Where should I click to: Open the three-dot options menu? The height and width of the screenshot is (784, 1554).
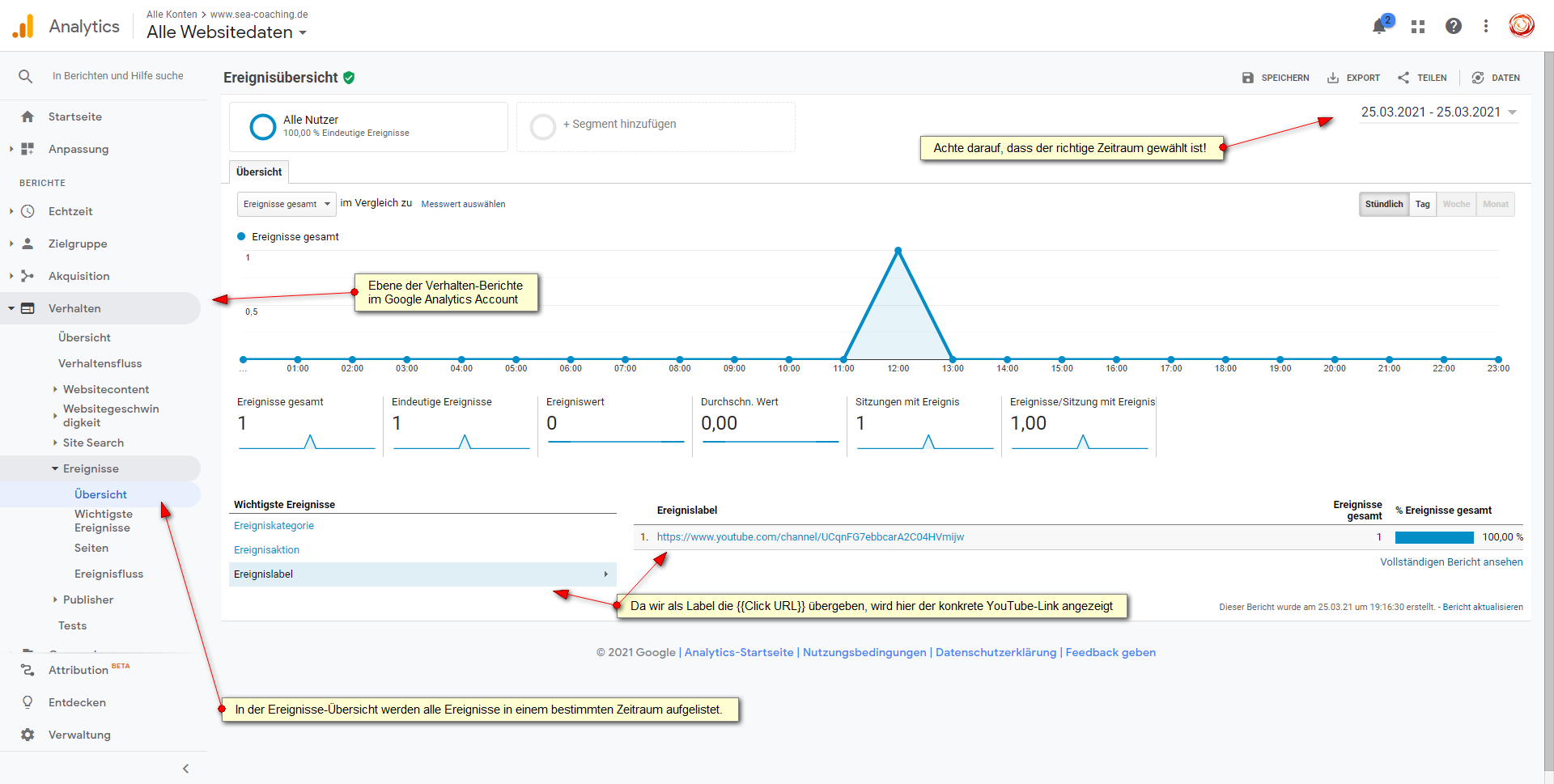point(1486,27)
